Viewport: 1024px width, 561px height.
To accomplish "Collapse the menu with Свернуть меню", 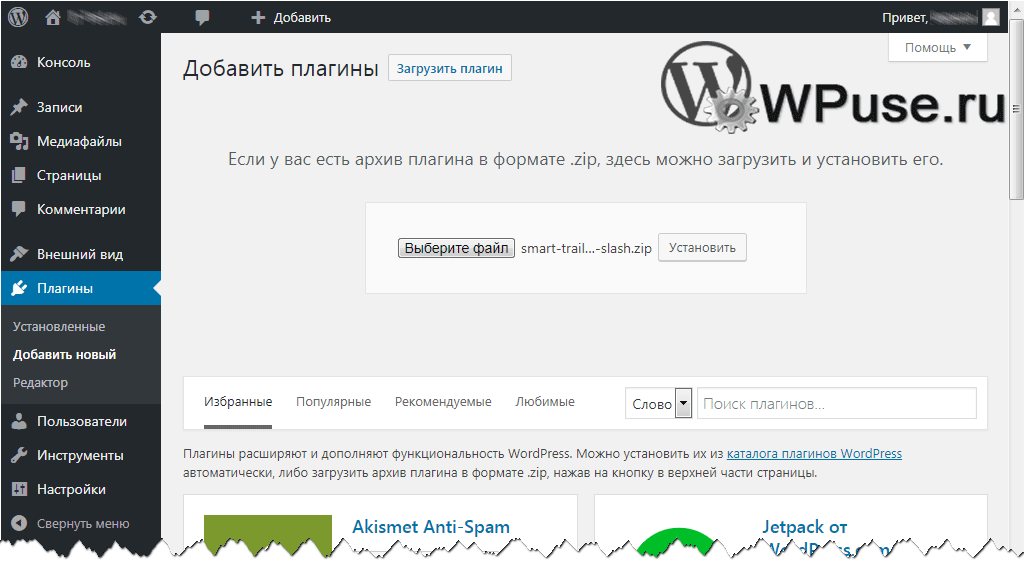I will pos(70,523).
